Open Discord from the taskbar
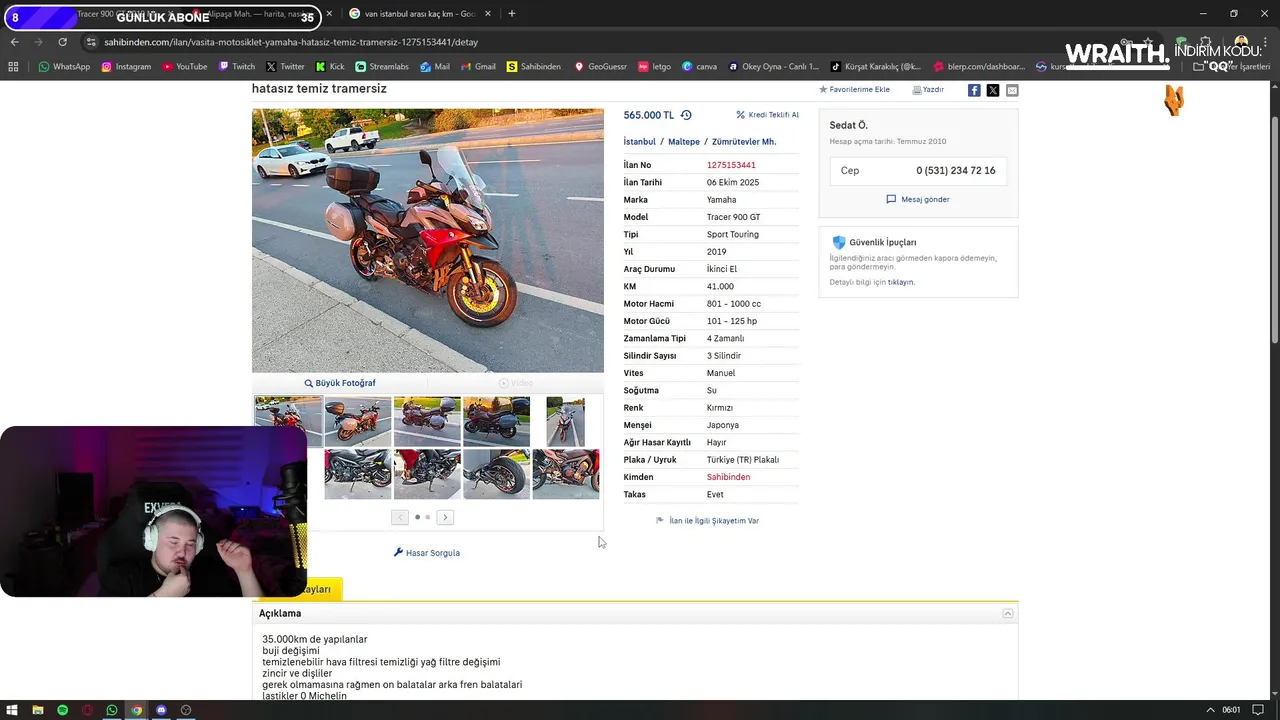 pyautogui.click(x=161, y=710)
